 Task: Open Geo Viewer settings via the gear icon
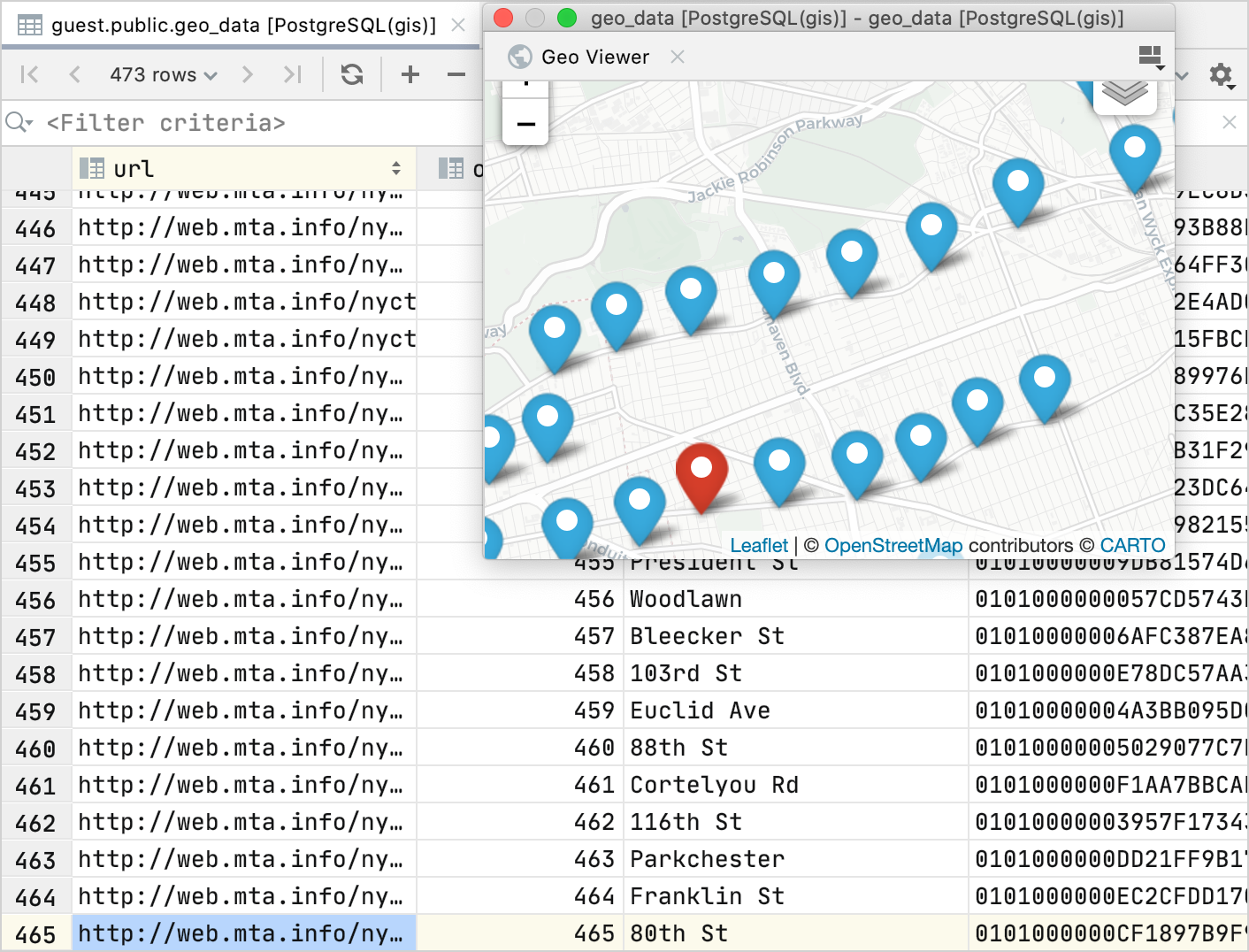(x=1221, y=75)
